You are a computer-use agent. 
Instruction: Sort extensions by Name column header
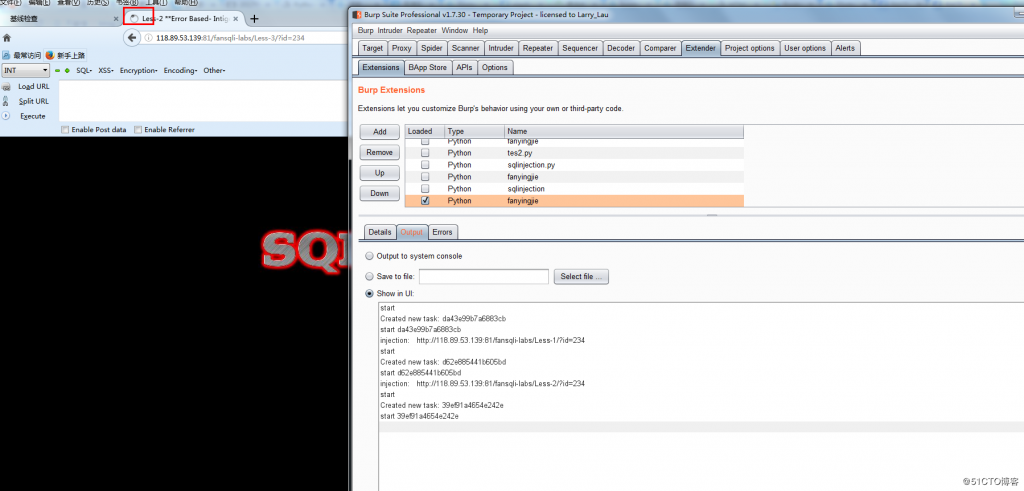pyautogui.click(x=624, y=131)
